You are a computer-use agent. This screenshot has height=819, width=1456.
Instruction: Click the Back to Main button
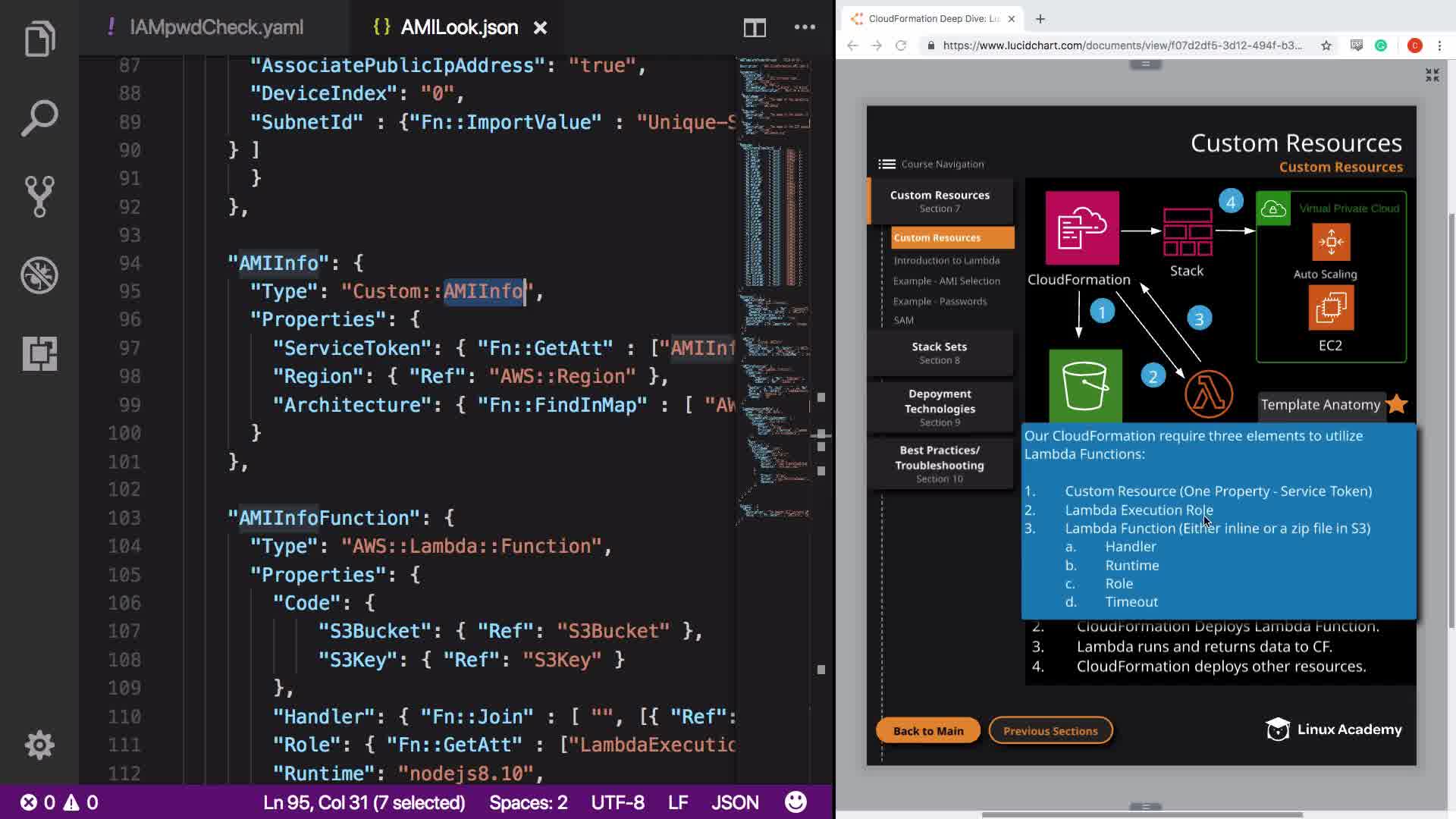tap(927, 731)
